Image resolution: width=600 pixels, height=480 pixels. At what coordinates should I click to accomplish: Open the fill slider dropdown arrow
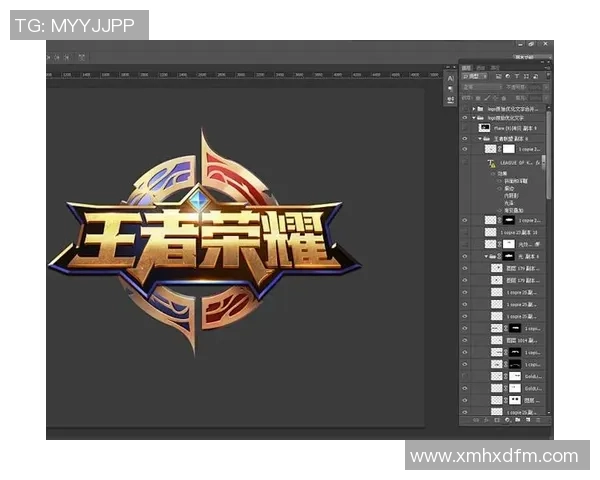[546, 98]
